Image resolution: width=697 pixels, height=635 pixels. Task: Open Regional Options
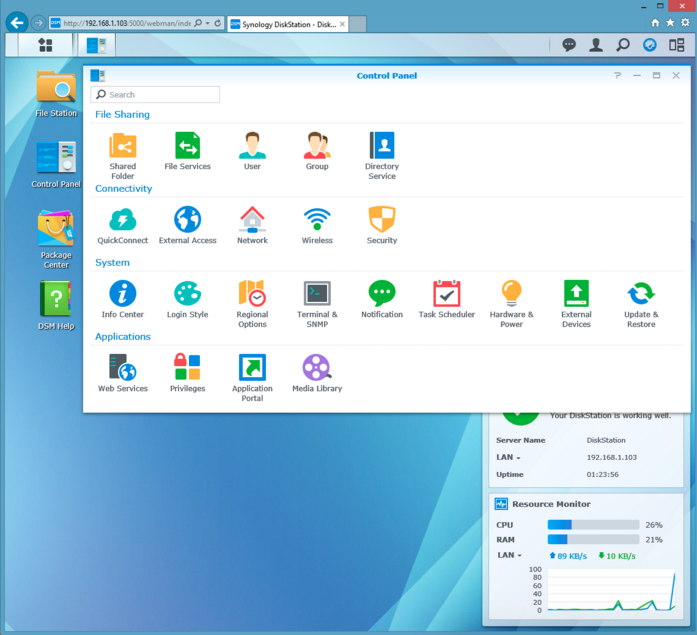(252, 304)
